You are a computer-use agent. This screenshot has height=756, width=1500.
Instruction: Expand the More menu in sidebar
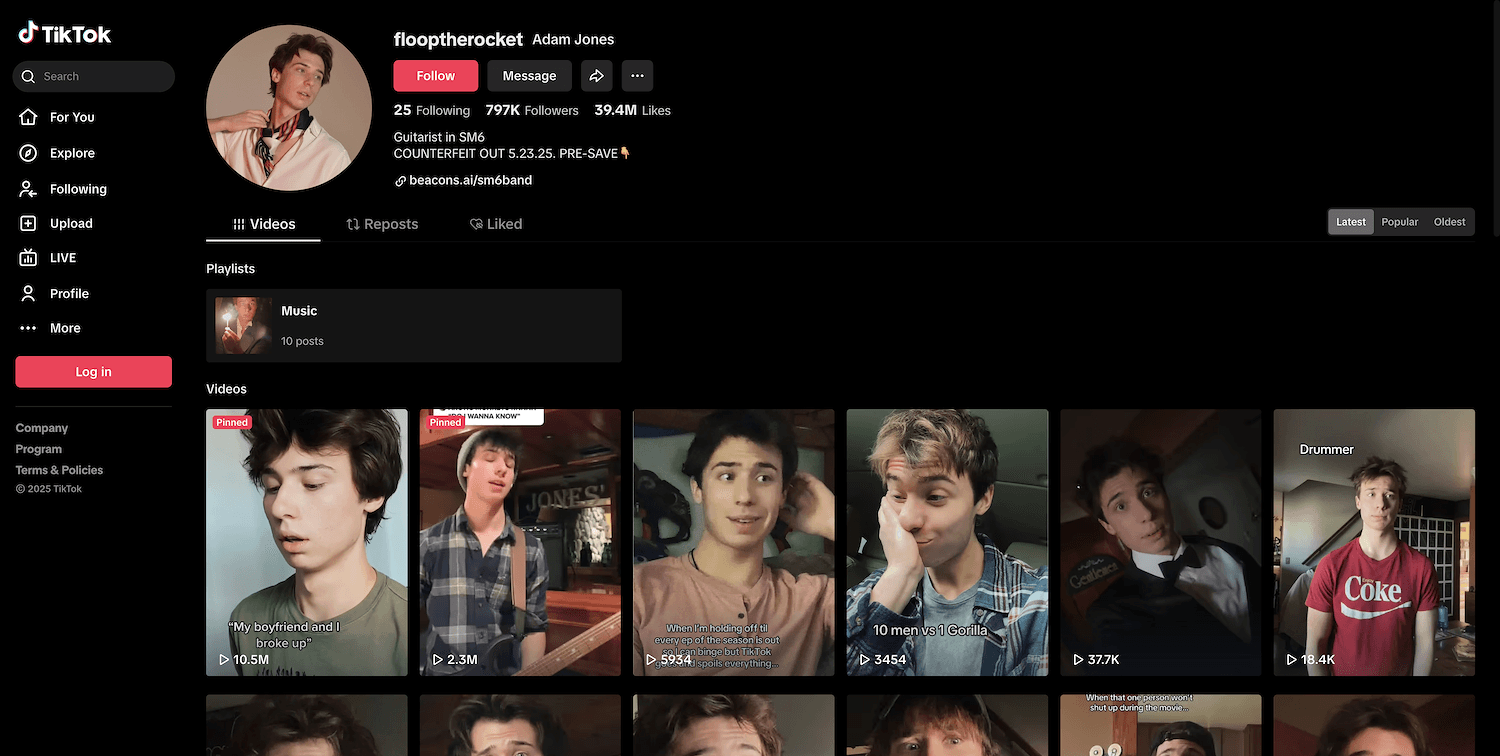pos(65,328)
